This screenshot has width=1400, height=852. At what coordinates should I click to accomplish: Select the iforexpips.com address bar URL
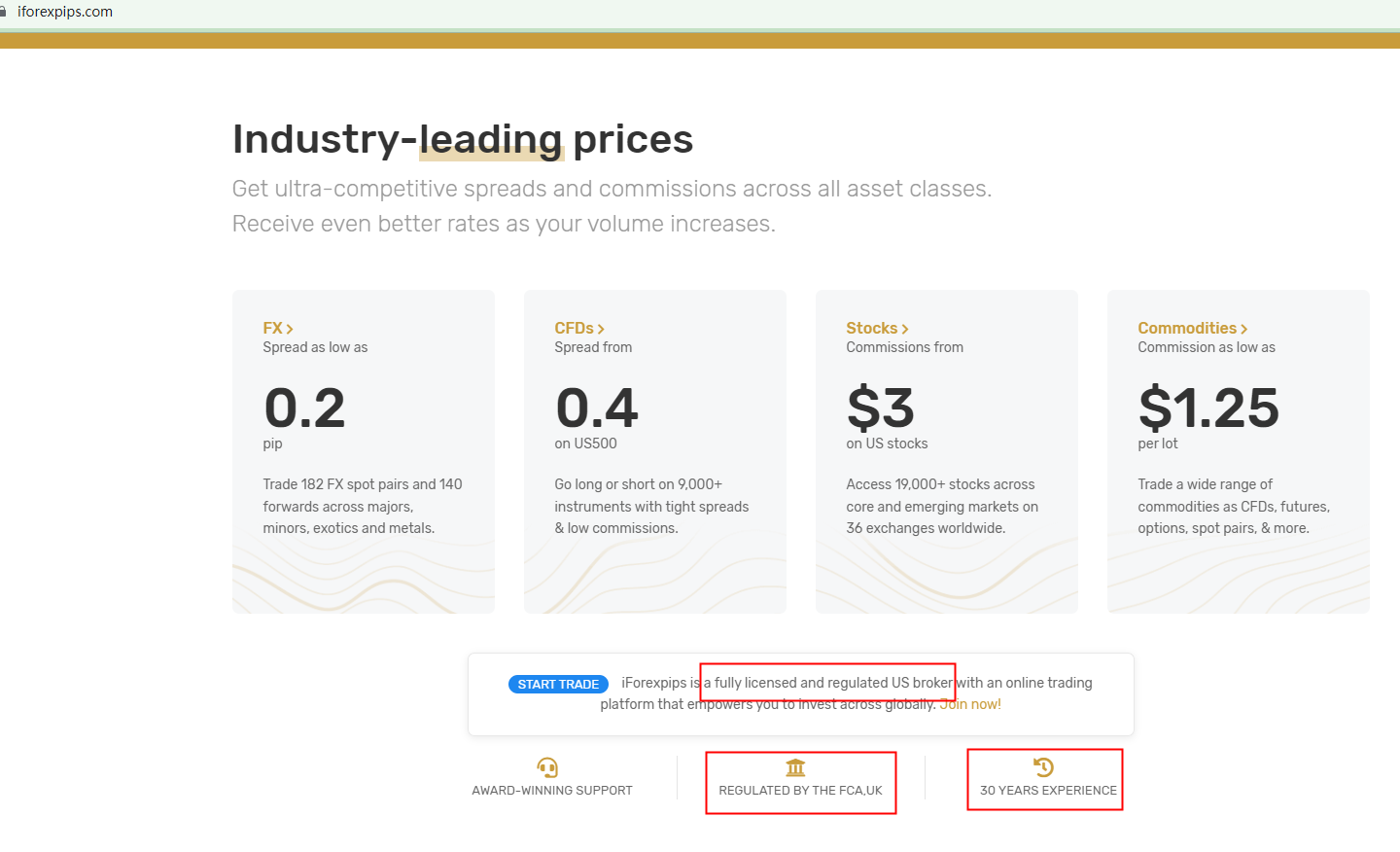[65, 12]
